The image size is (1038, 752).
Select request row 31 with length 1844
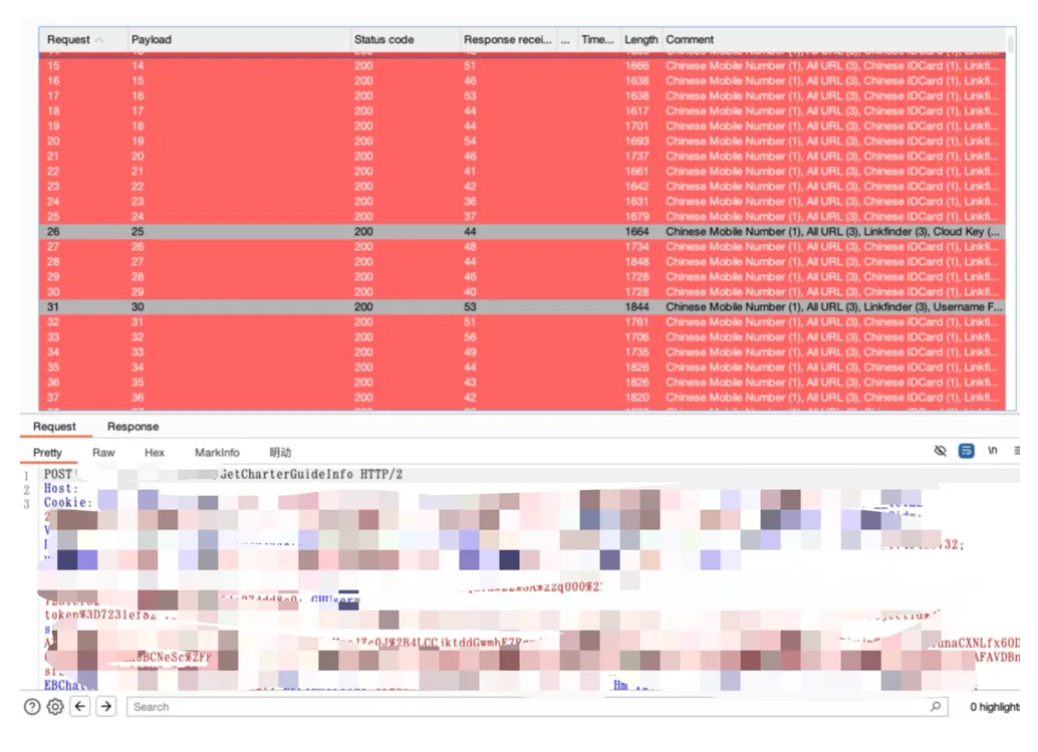[300, 307]
